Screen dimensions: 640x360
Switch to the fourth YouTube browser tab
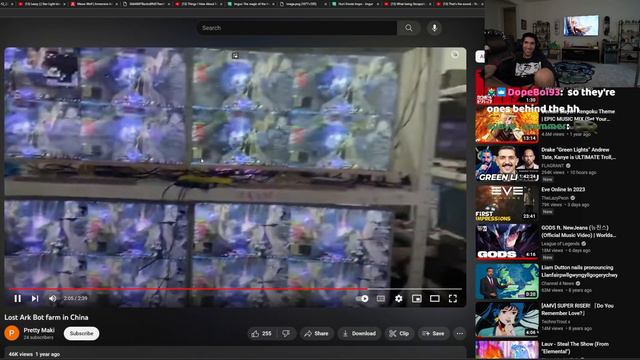(x=198, y=4)
